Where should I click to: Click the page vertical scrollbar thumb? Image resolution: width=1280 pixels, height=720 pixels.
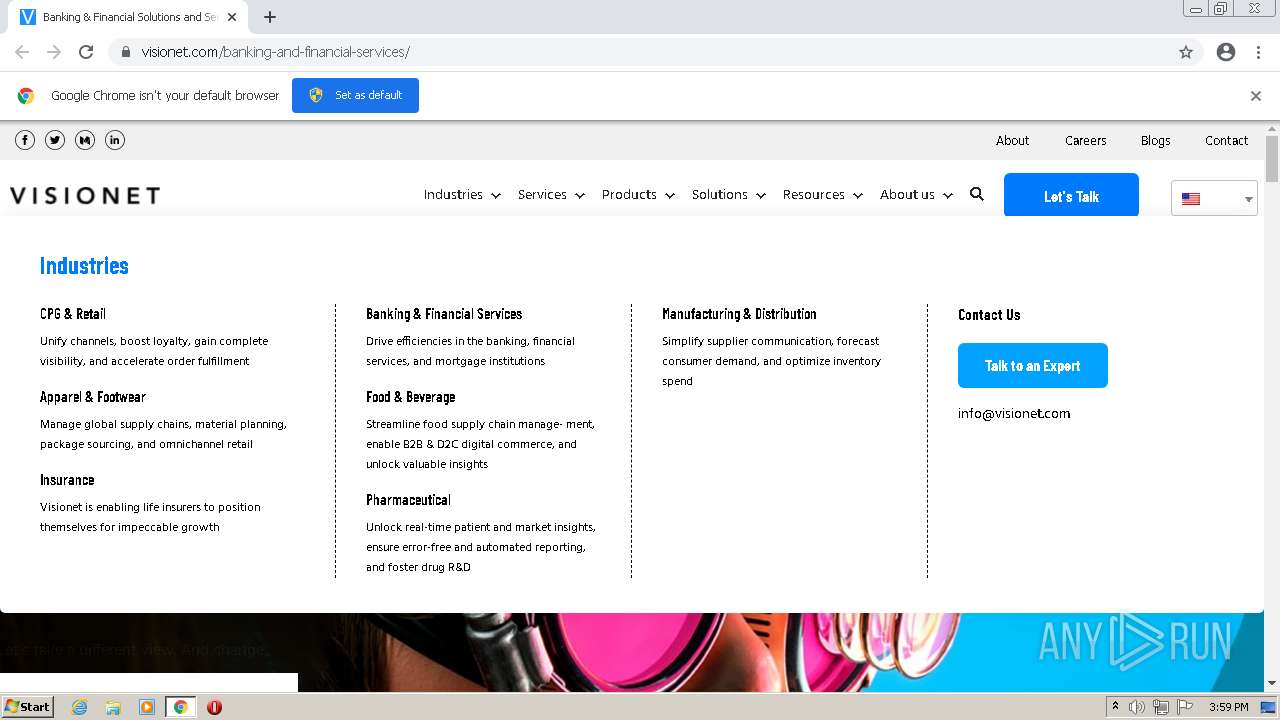1272,158
